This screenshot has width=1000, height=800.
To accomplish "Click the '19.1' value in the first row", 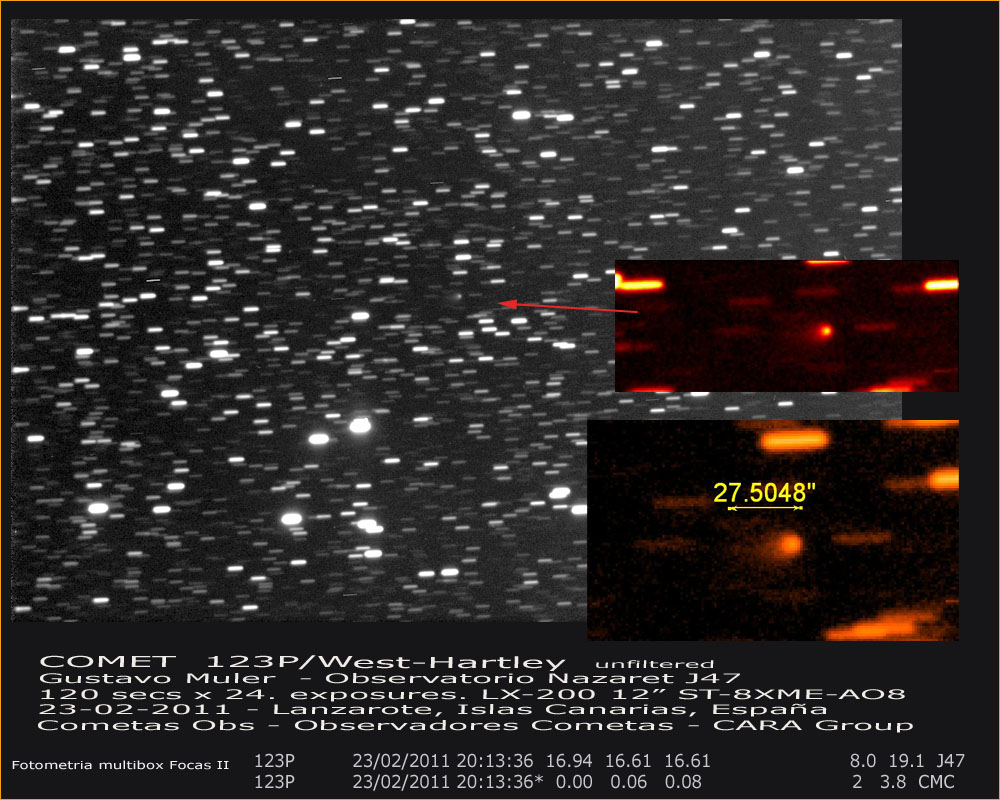I will 906,761.
